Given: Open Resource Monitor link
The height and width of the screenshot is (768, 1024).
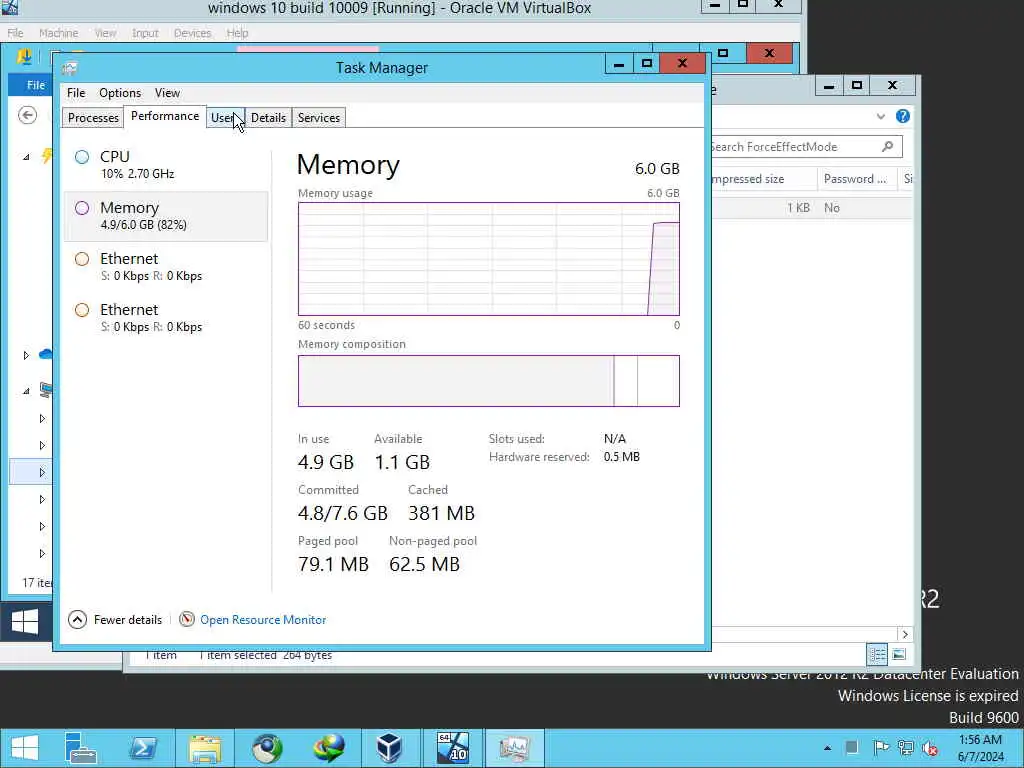Looking at the screenshot, I should [263, 620].
